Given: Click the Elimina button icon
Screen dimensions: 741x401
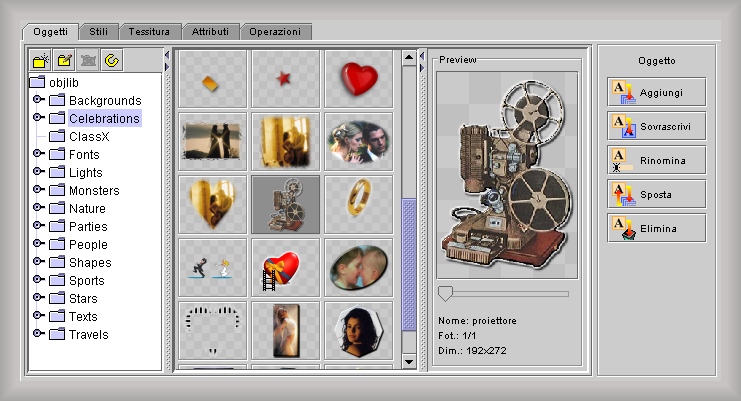Looking at the screenshot, I should (x=622, y=228).
